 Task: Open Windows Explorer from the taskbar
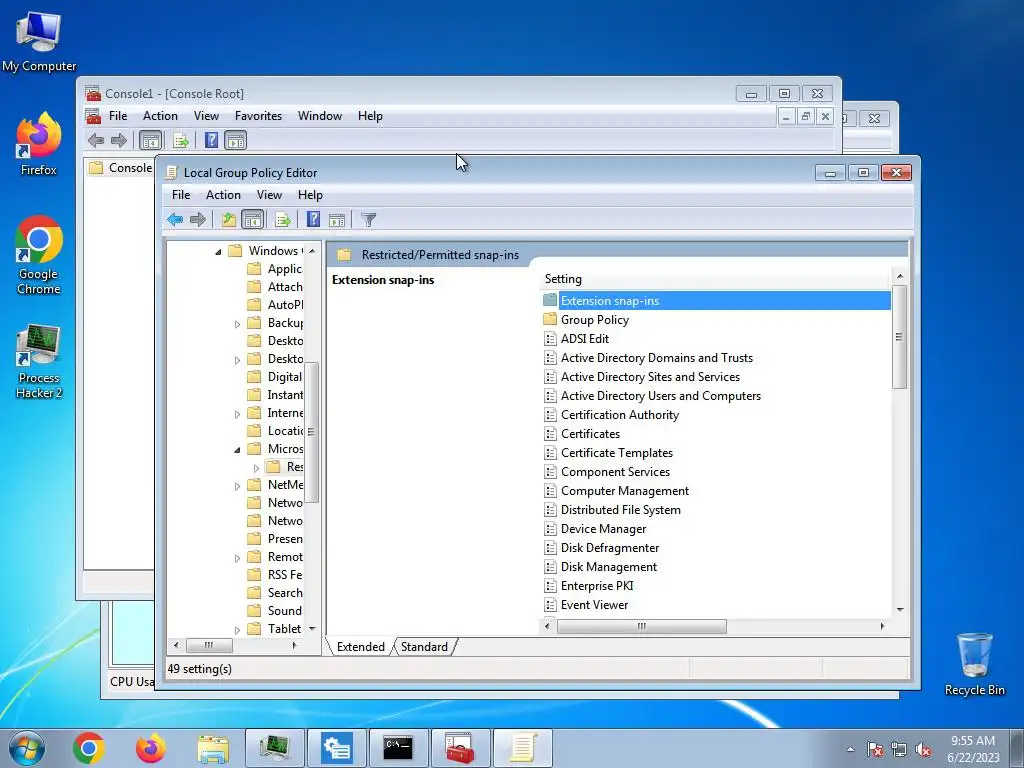[x=213, y=748]
